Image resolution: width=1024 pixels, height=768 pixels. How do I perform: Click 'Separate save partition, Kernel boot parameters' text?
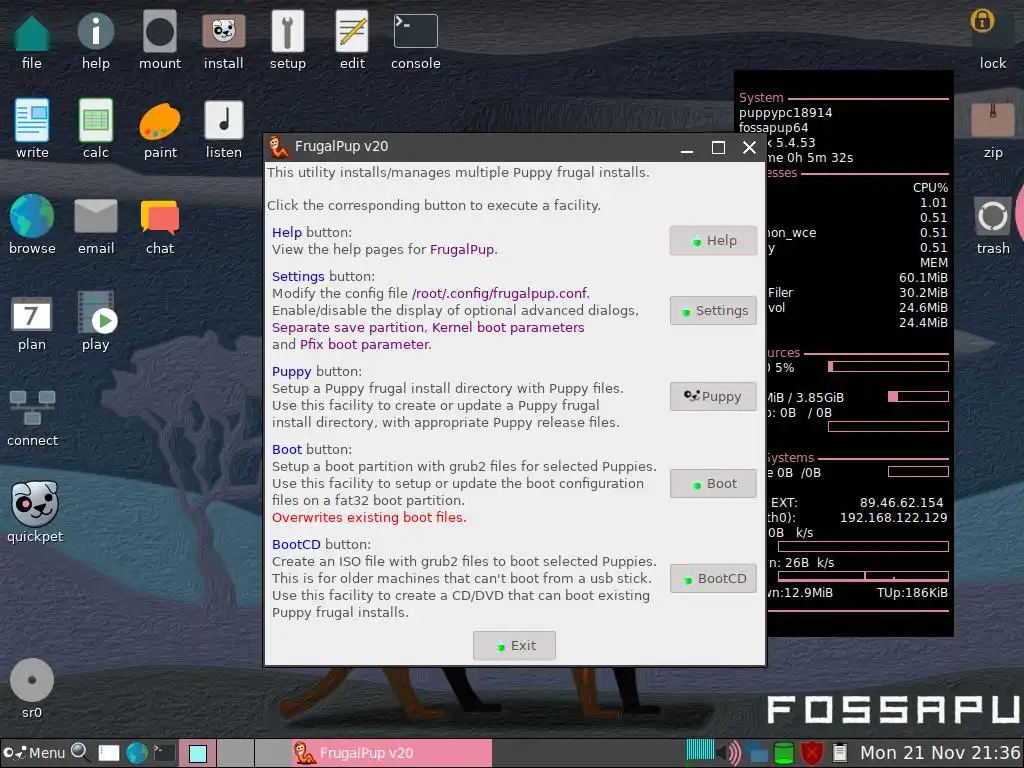pos(428,328)
